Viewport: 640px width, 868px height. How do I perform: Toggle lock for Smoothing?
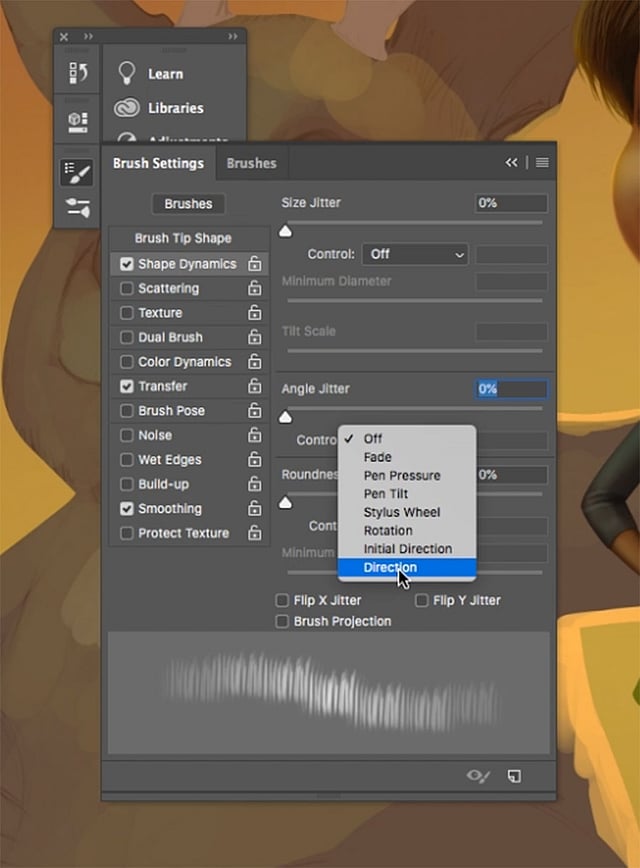[255, 508]
